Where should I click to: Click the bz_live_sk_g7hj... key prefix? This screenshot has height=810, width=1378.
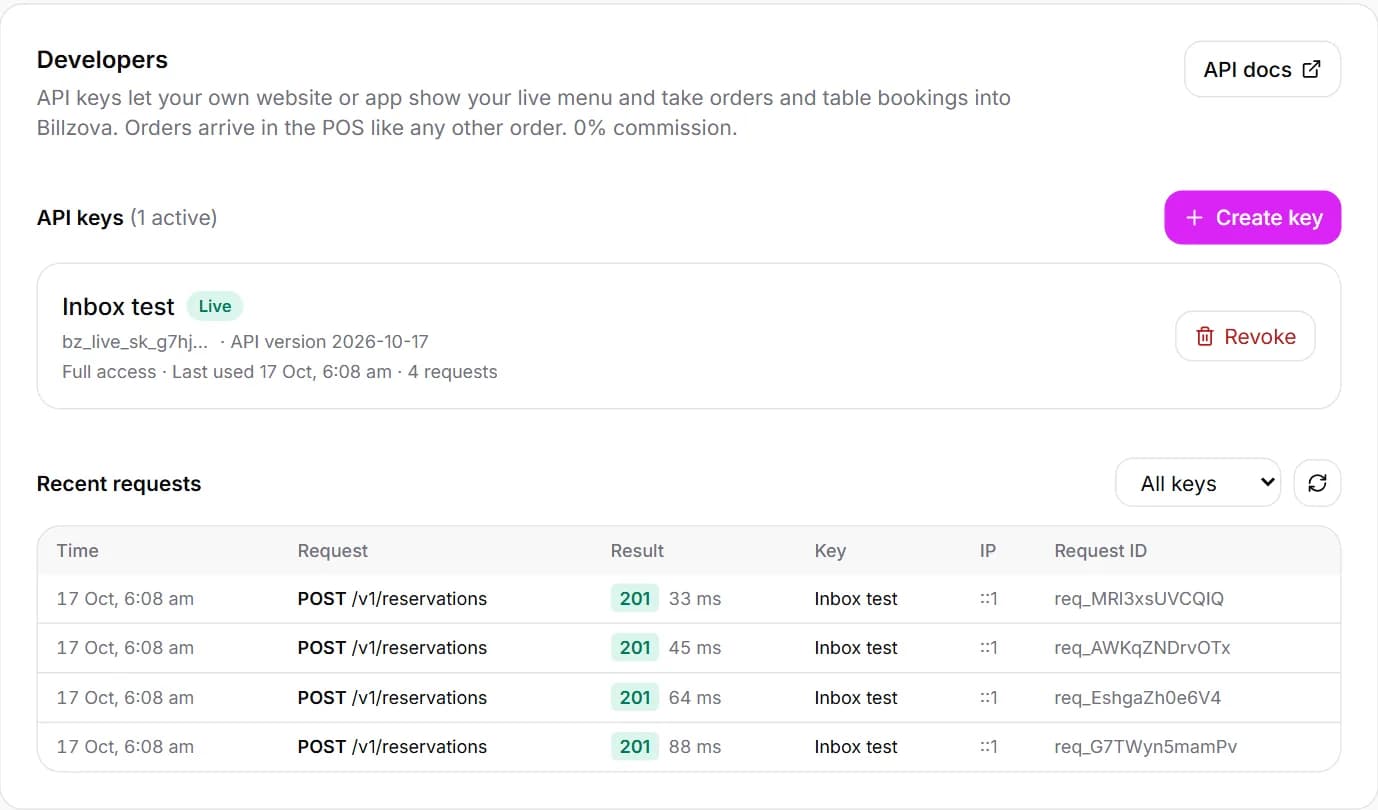(x=135, y=342)
